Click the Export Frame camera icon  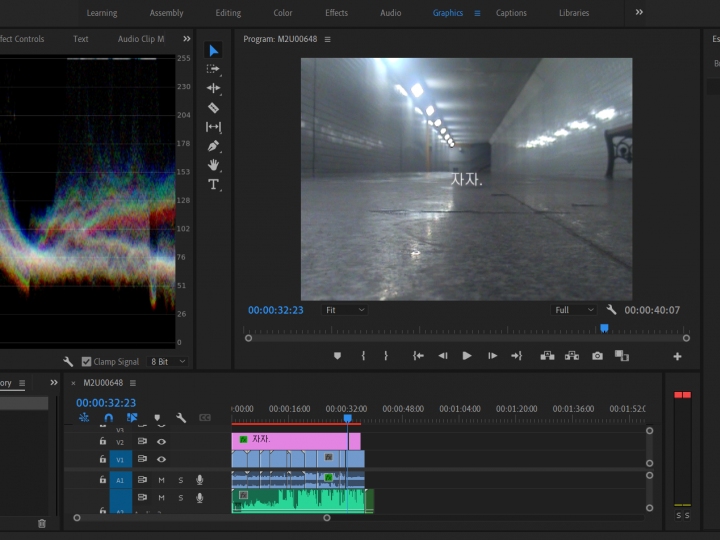[x=597, y=355]
